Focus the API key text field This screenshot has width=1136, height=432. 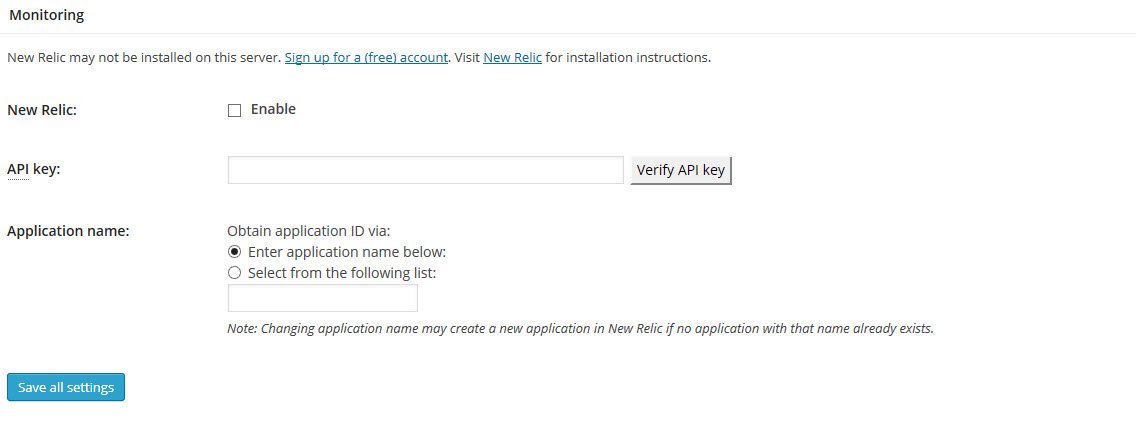coord(425,170)
